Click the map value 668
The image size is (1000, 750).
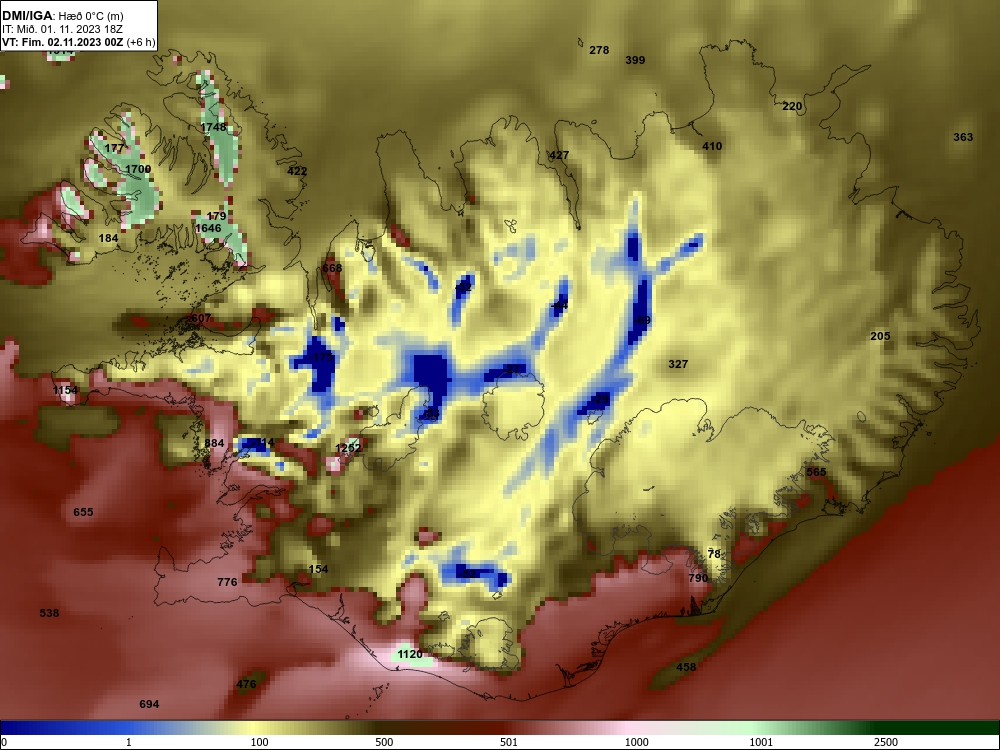pyautogui.click(x=332, y=268)
